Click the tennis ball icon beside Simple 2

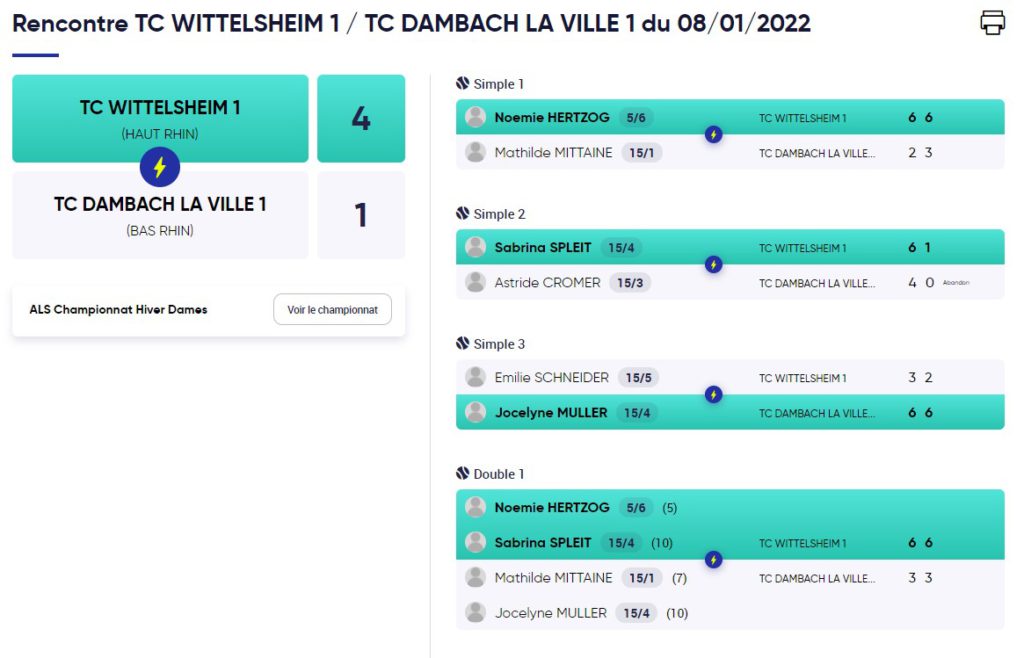click(x=462, y=213)
